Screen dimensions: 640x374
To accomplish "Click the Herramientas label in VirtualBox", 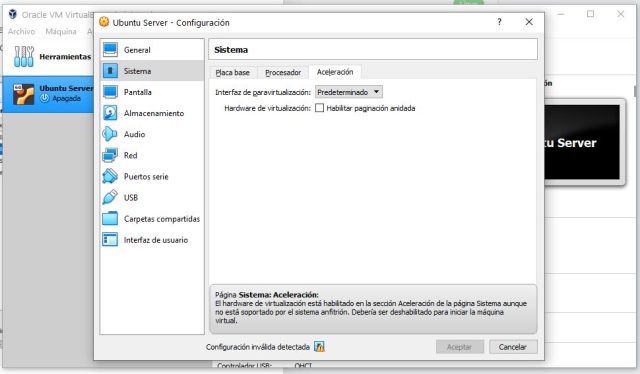I will tap(65, 57).
